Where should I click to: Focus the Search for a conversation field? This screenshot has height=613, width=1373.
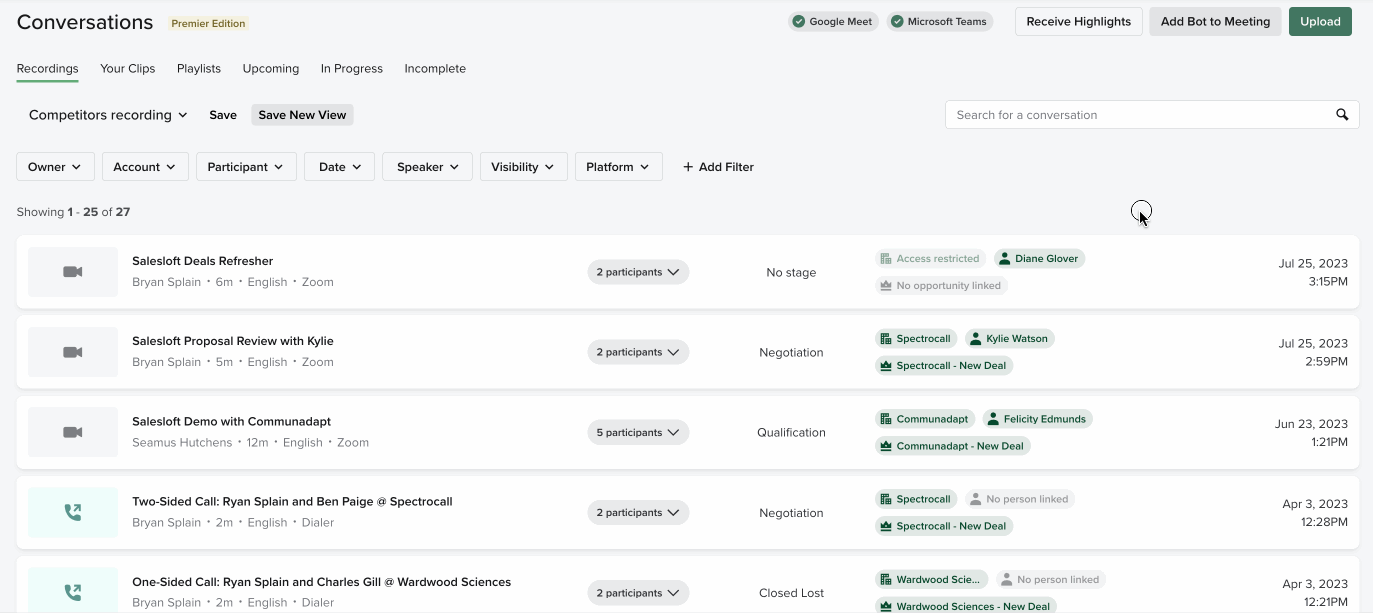(x=1152, y=115)
